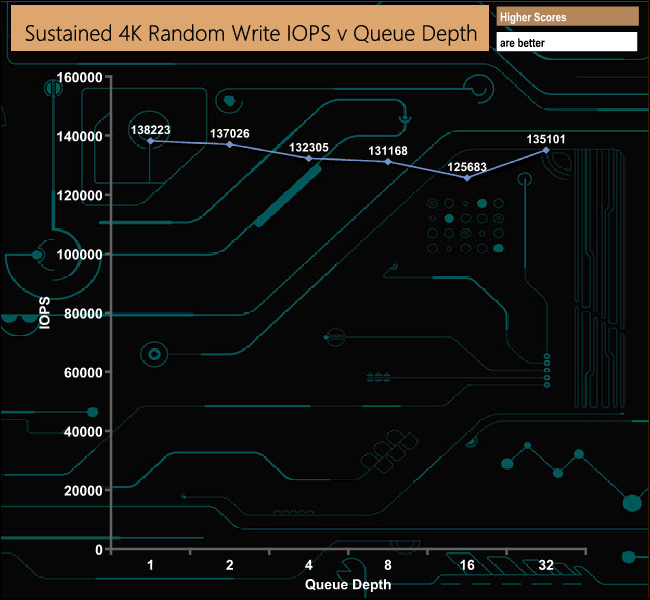Select data point labeled 135101

[x=546, y=150]
